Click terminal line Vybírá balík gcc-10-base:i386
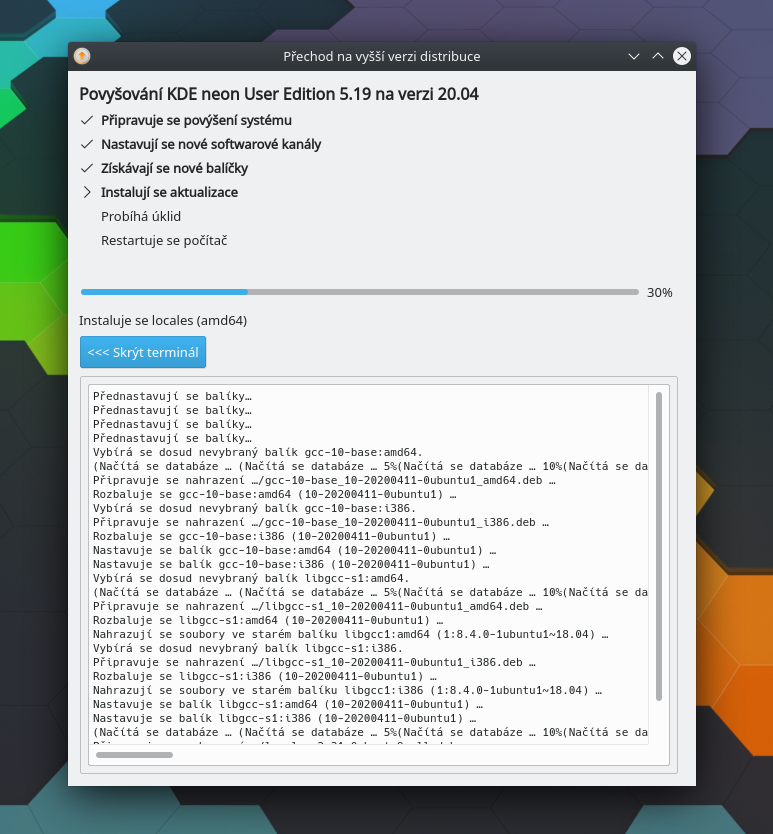The image size is (773, 834). coord(254,508)
